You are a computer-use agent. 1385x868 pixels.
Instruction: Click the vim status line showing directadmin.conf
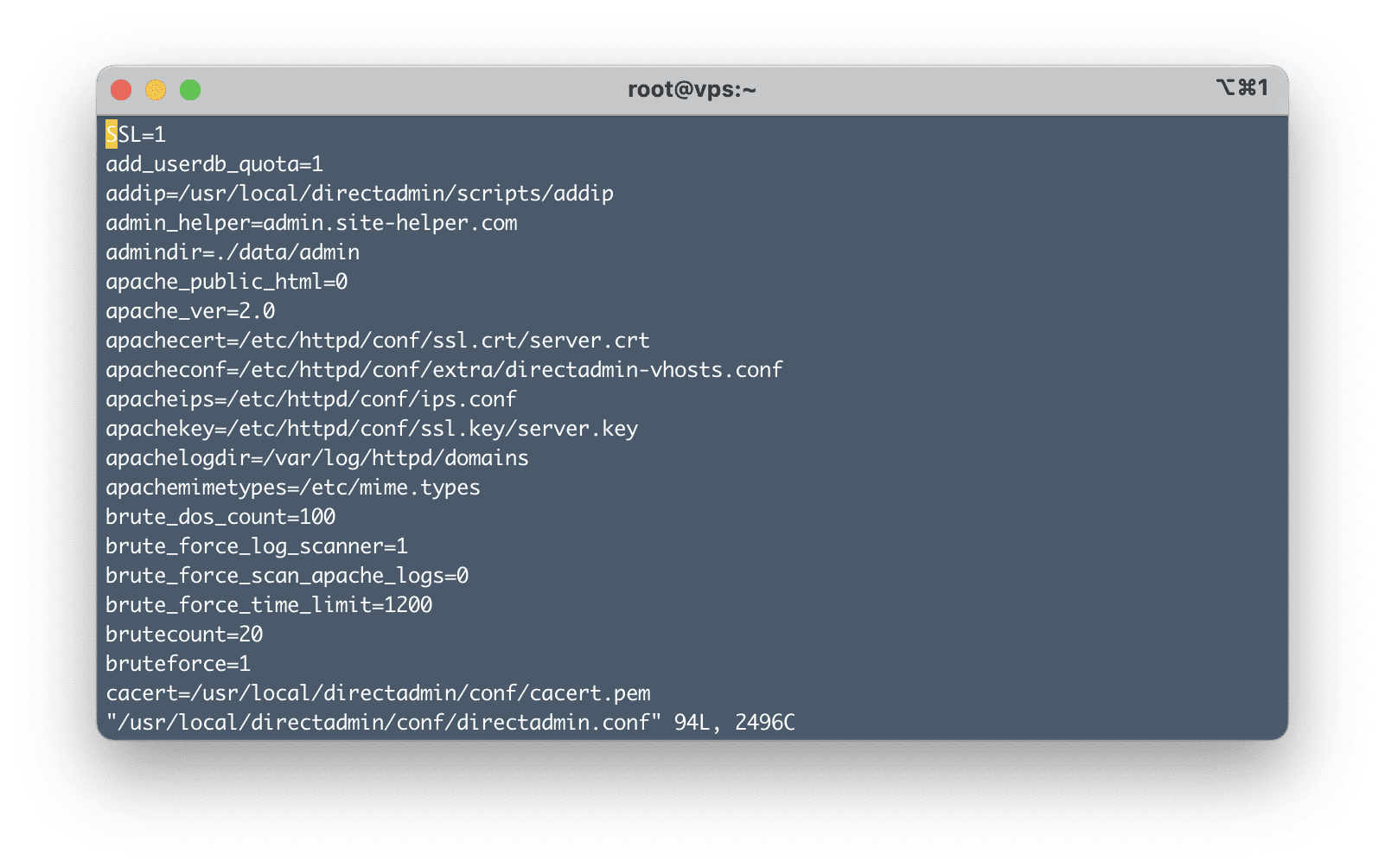[x=450, y=723]
